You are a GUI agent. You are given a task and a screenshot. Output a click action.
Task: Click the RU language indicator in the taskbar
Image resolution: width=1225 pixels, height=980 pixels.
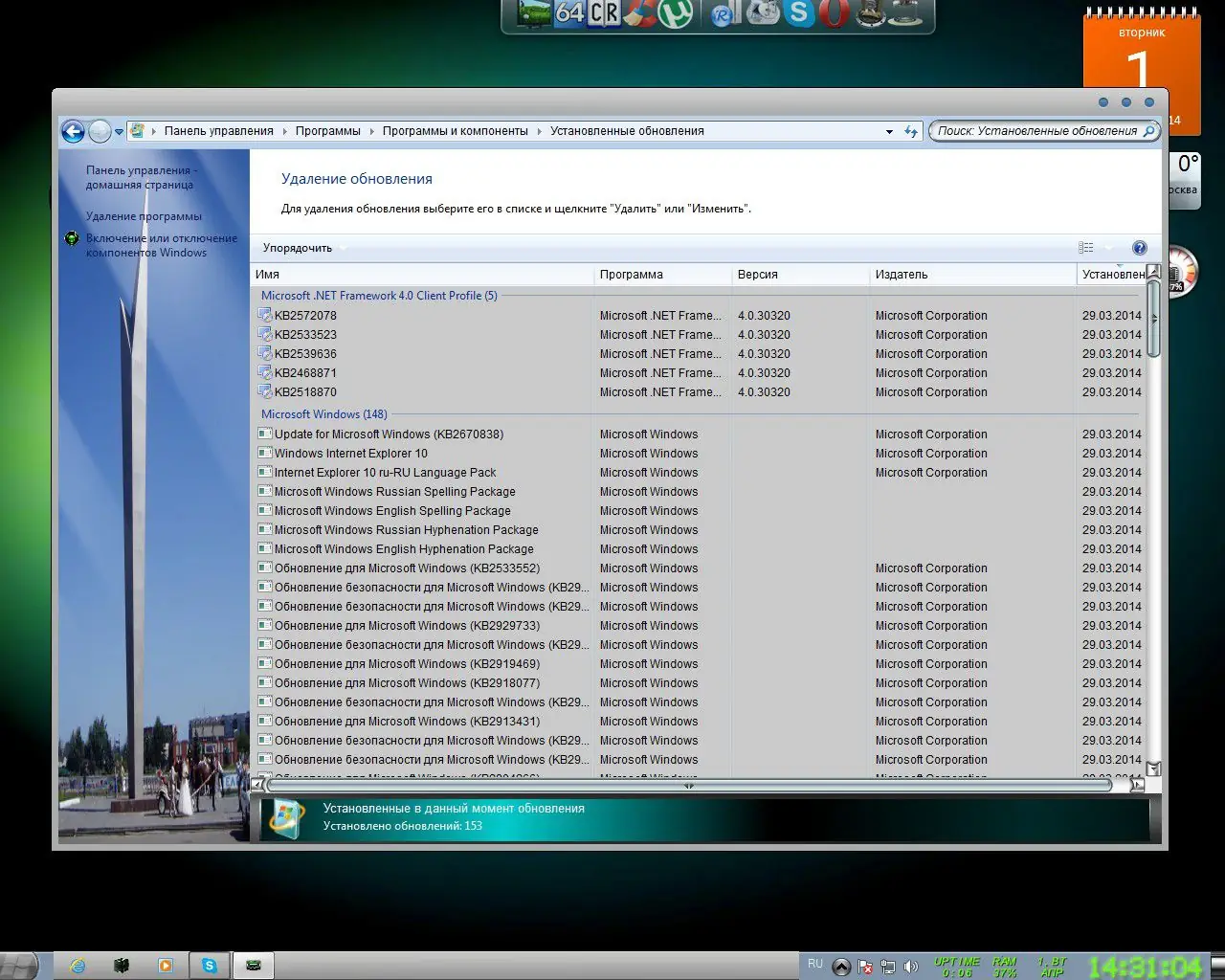point(815,964)
